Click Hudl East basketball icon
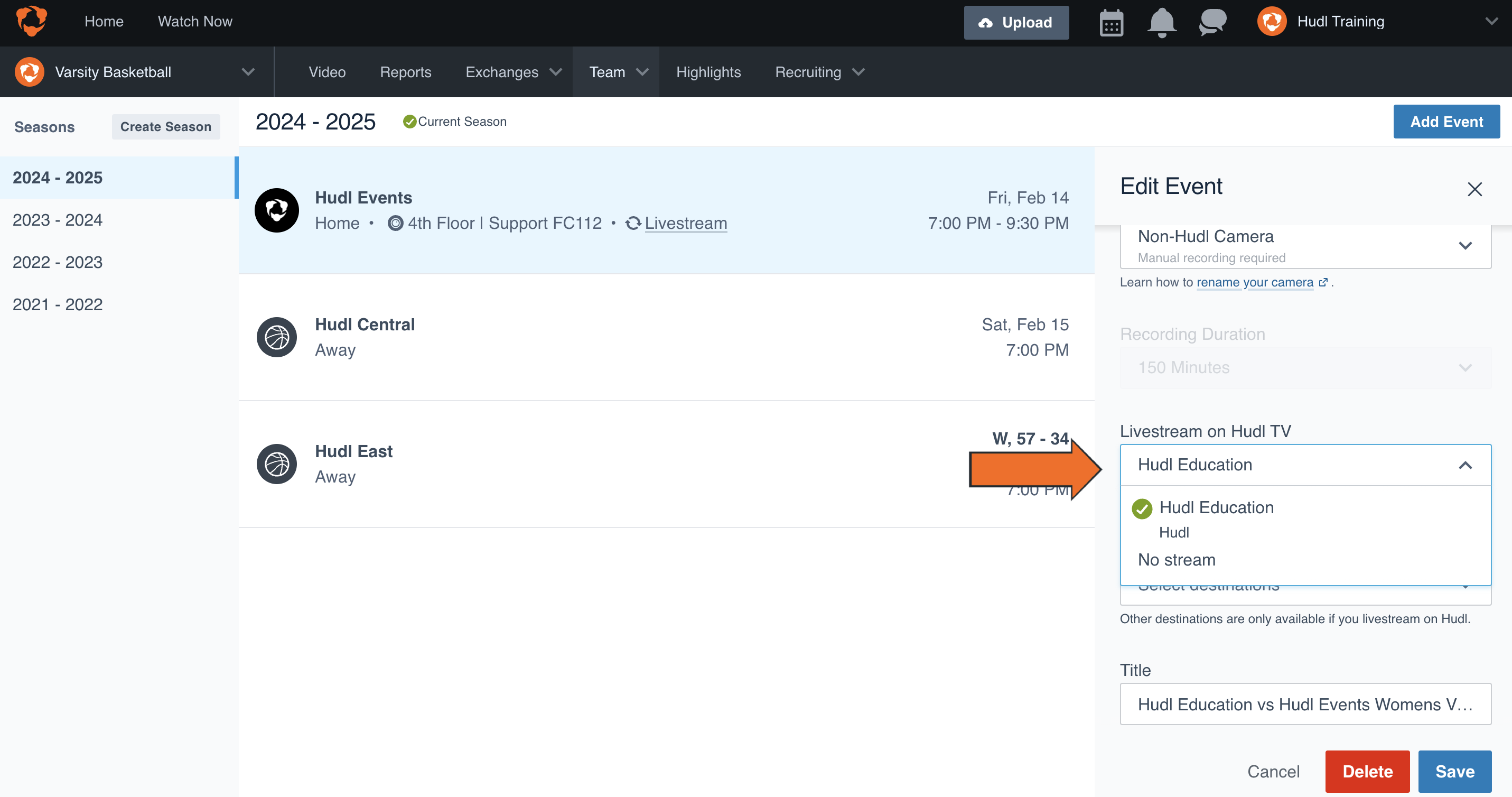Image resolution: width=1512 pixels, height=797 pixels. [276, 464]
